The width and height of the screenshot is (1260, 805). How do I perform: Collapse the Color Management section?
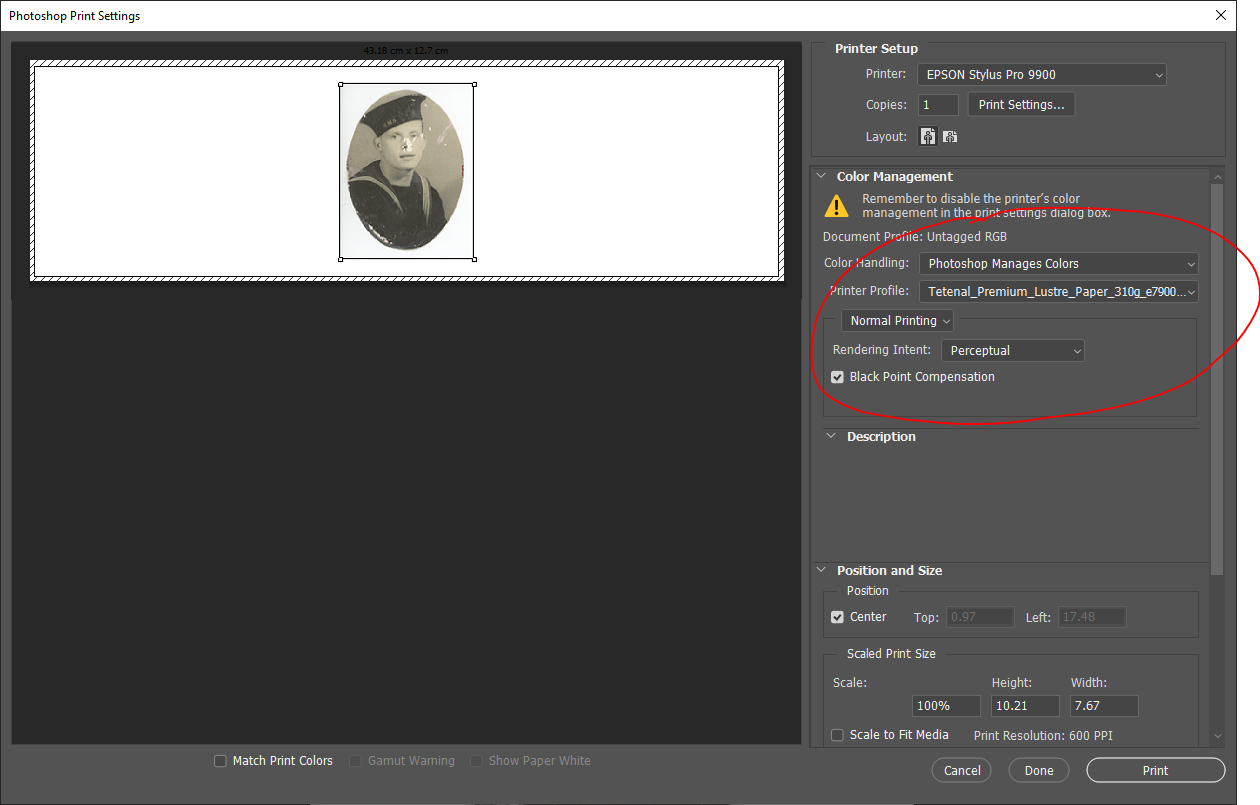(x=822, y=177)
